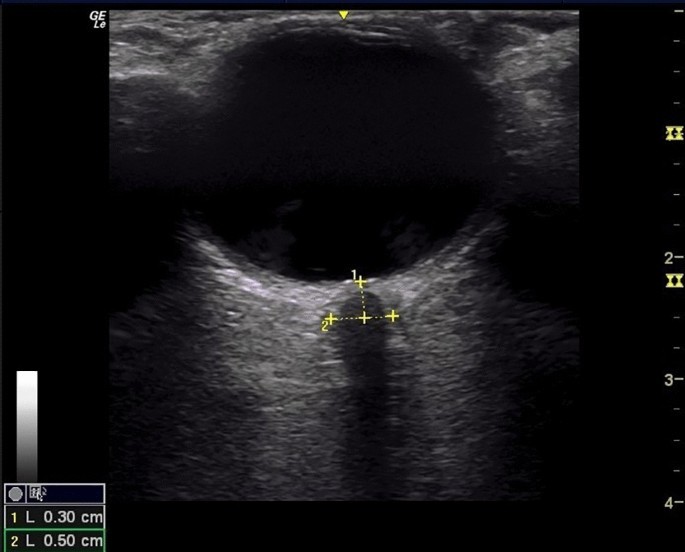Click the 2 cm depth scale mark
The image size is (685, 552).
(x=673, y=258)
